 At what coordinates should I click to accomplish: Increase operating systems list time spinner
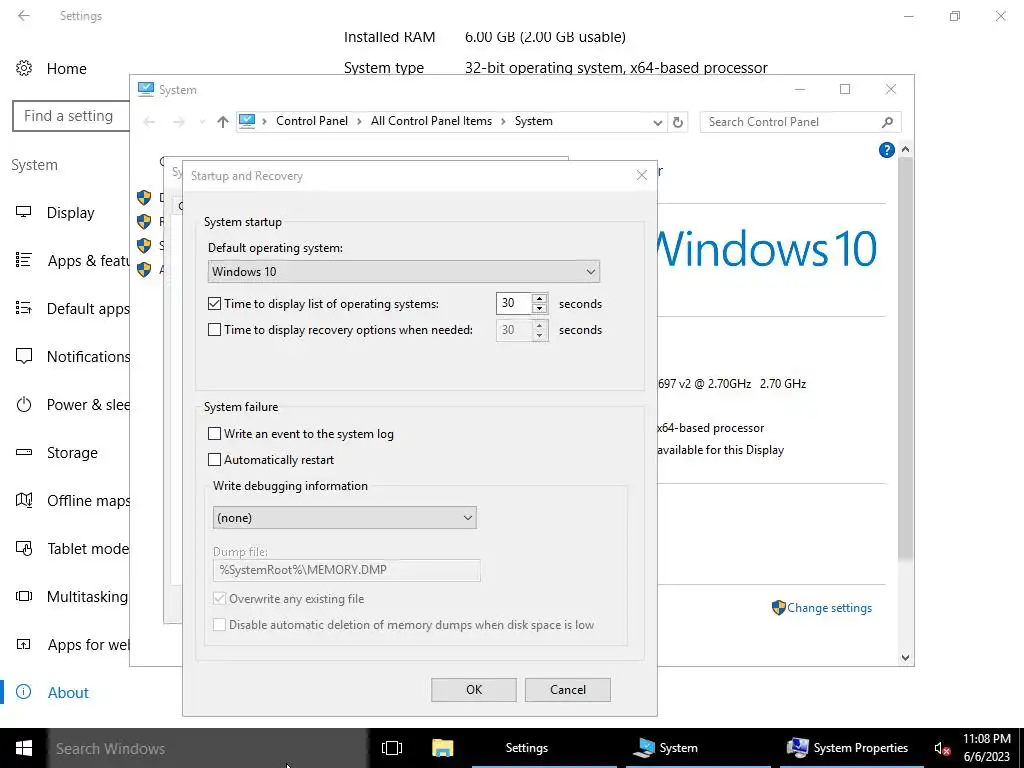pyautogui.click(x=539, y=298)
